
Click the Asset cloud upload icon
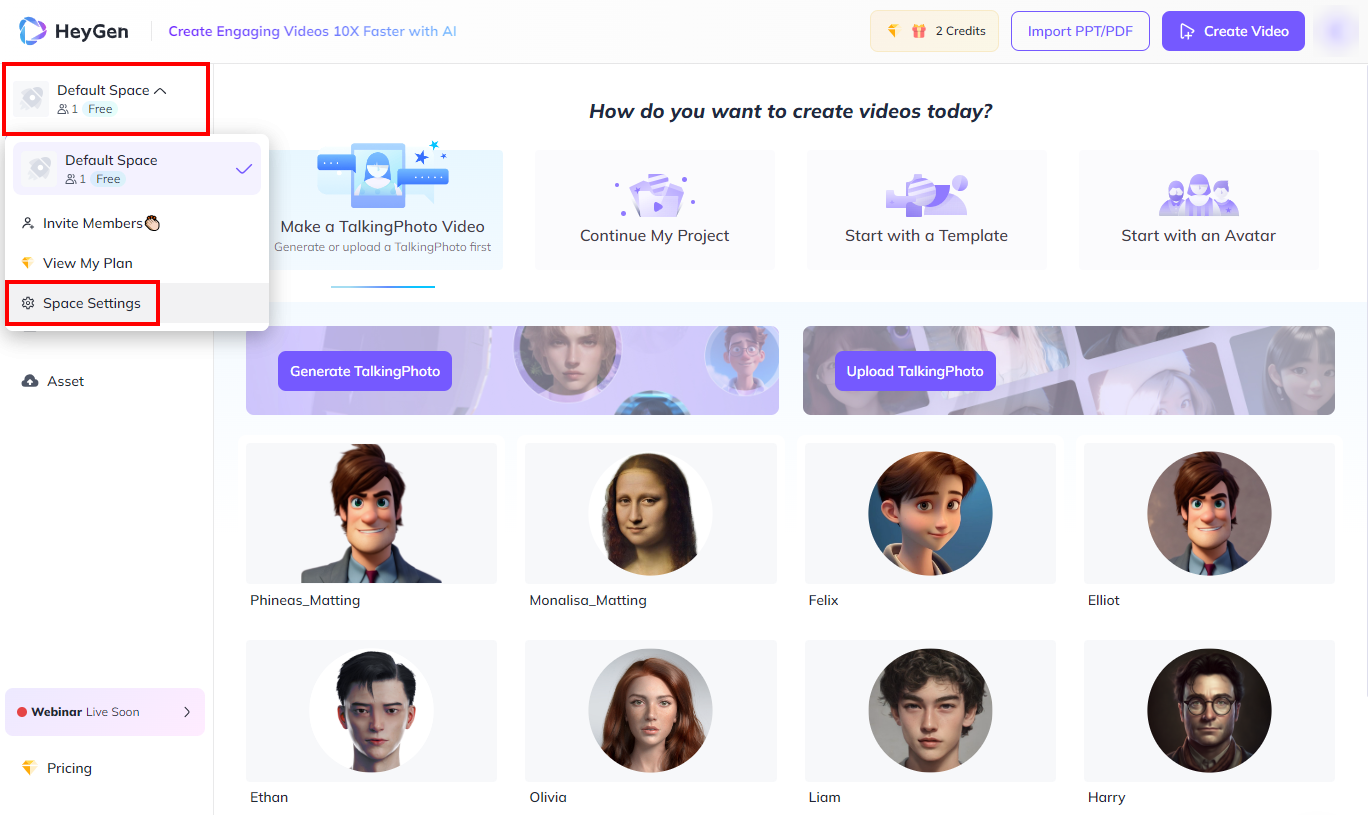pyautogui.click(x=30, y=381)
